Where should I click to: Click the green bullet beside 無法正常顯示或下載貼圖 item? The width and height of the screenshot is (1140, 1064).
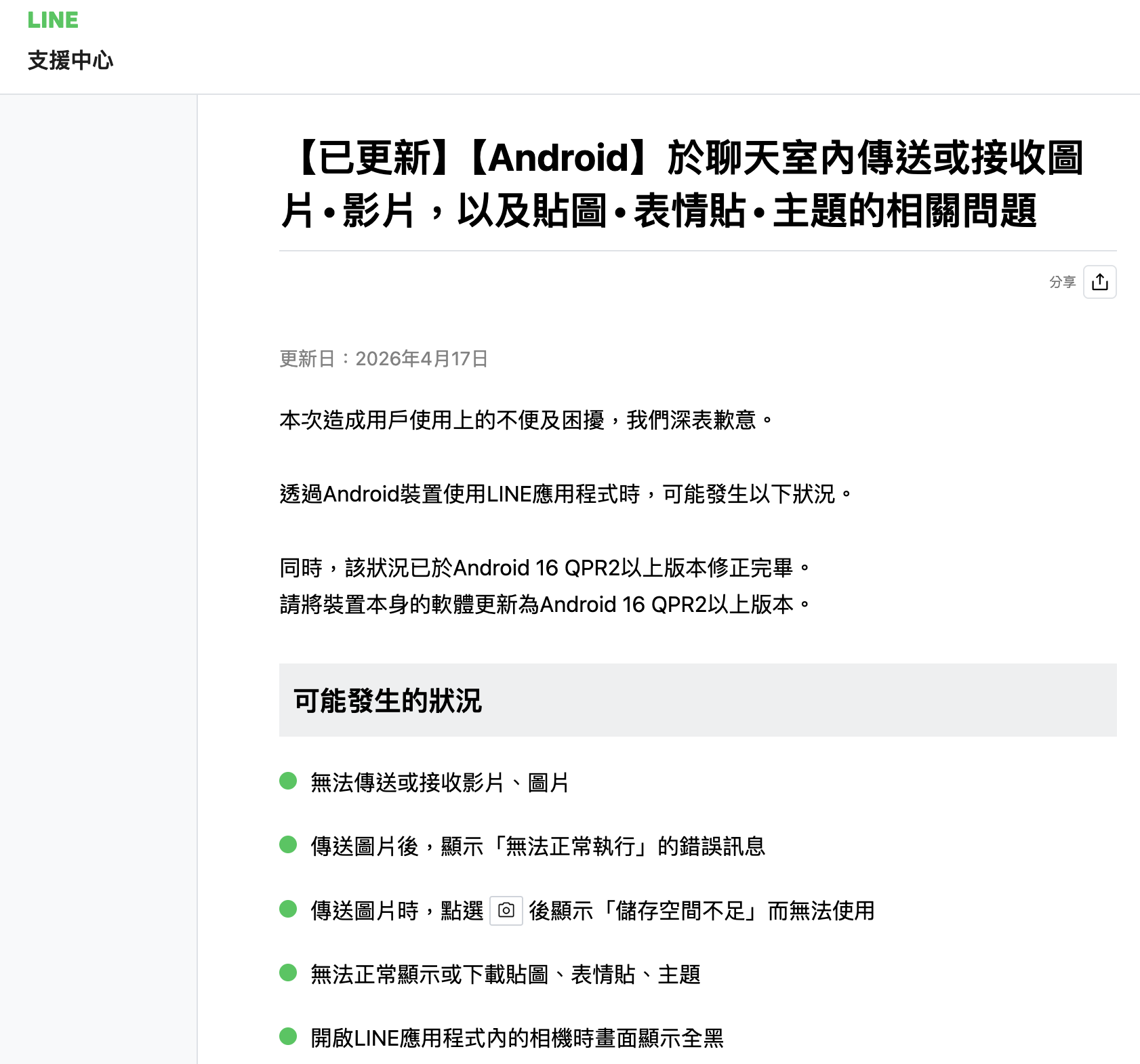[x=288, y=973]
